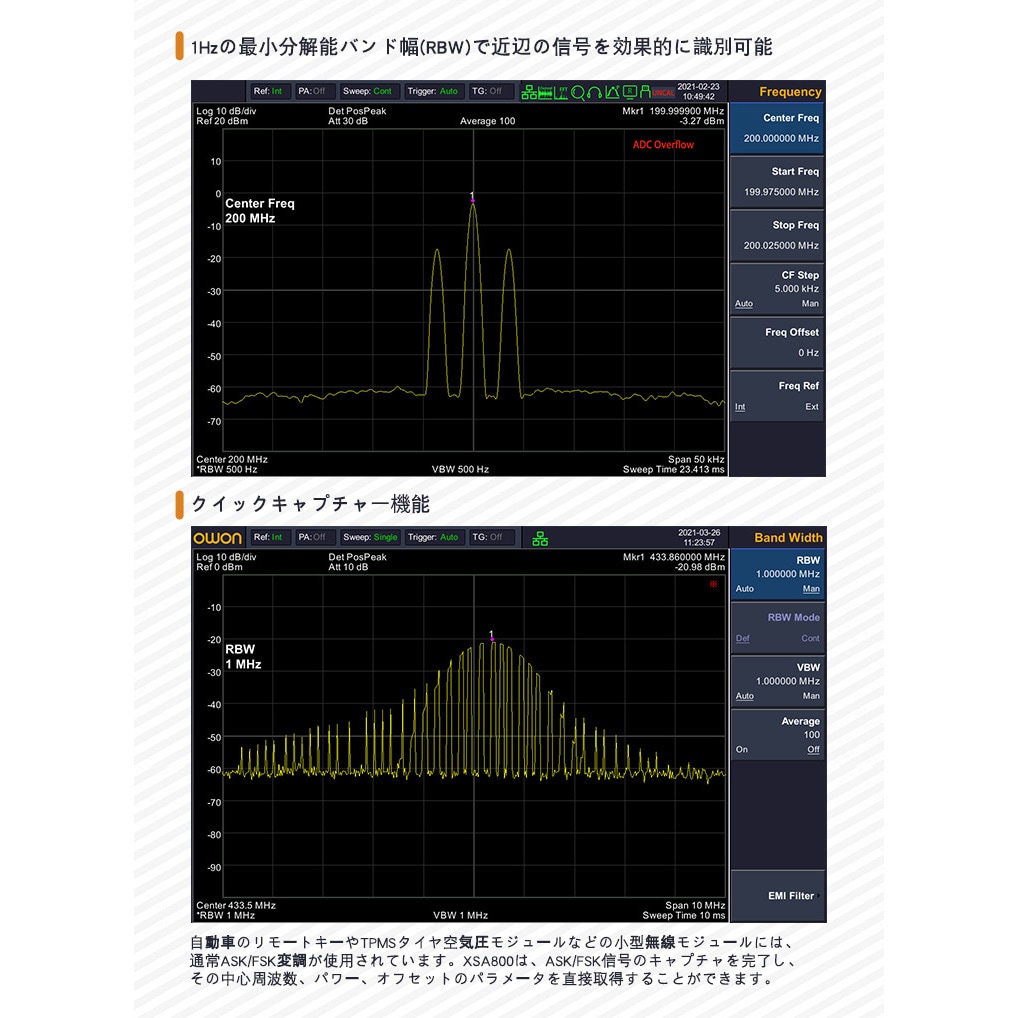Click the magnifier zoom icon in the status bar
This screenshot has width=1018, height=1018.
(578, 92)
